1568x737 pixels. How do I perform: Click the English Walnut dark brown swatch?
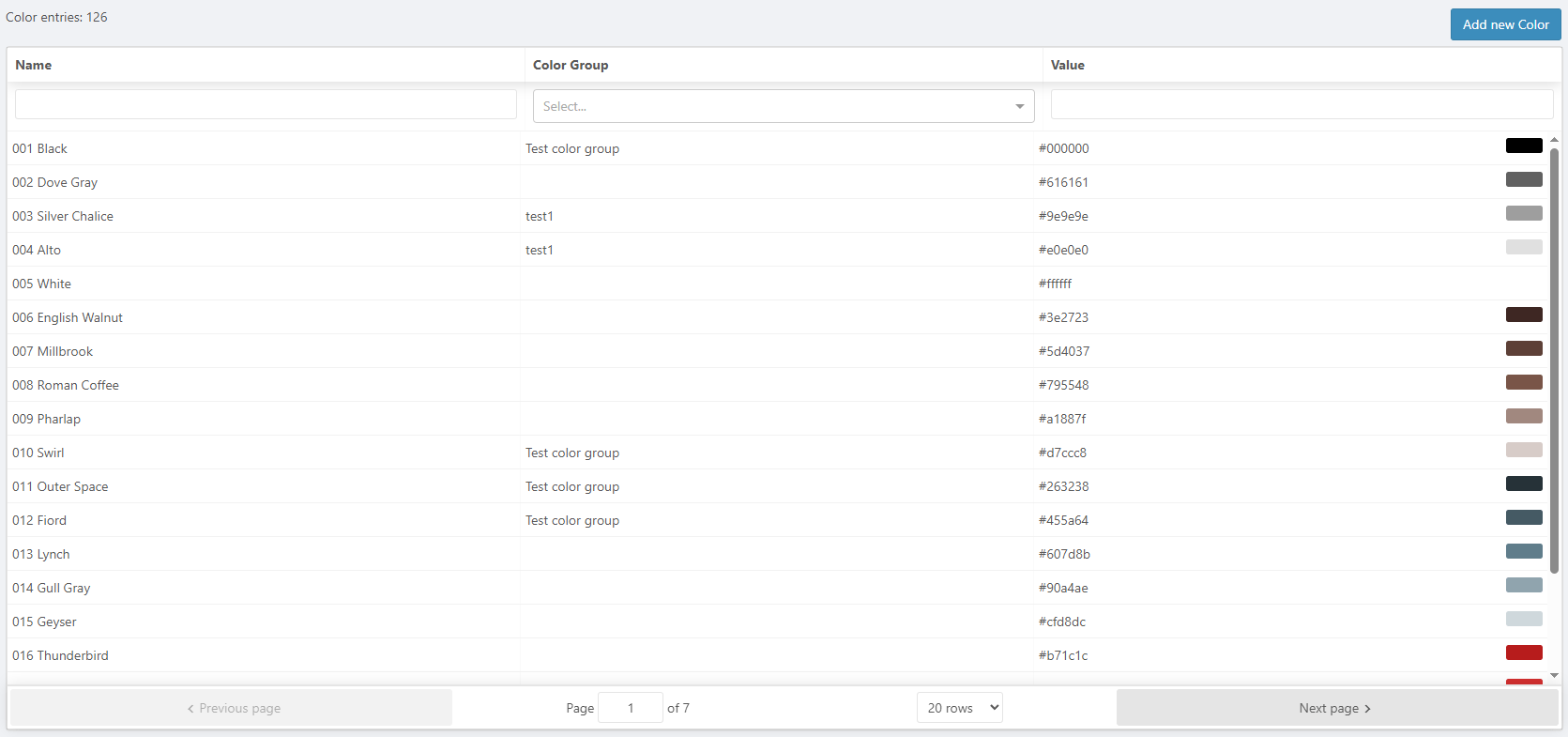coord(1523,315)
